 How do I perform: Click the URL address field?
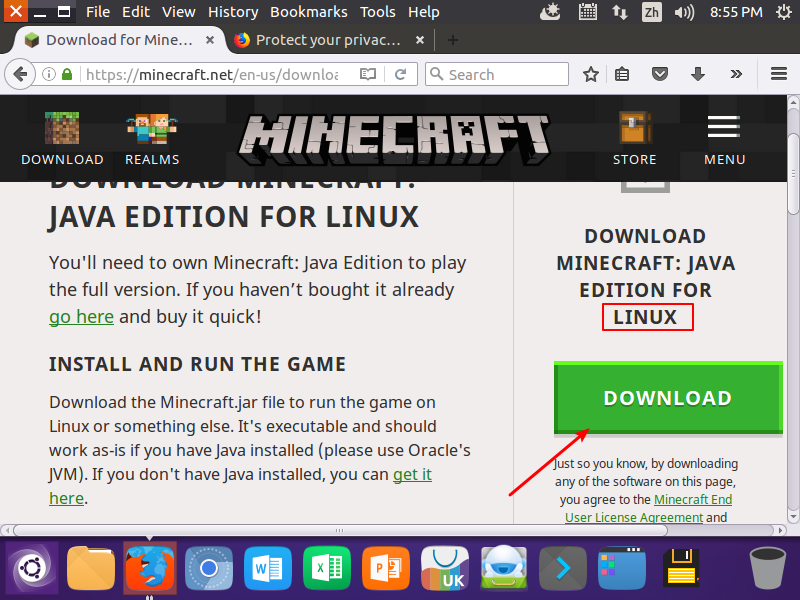212,74
